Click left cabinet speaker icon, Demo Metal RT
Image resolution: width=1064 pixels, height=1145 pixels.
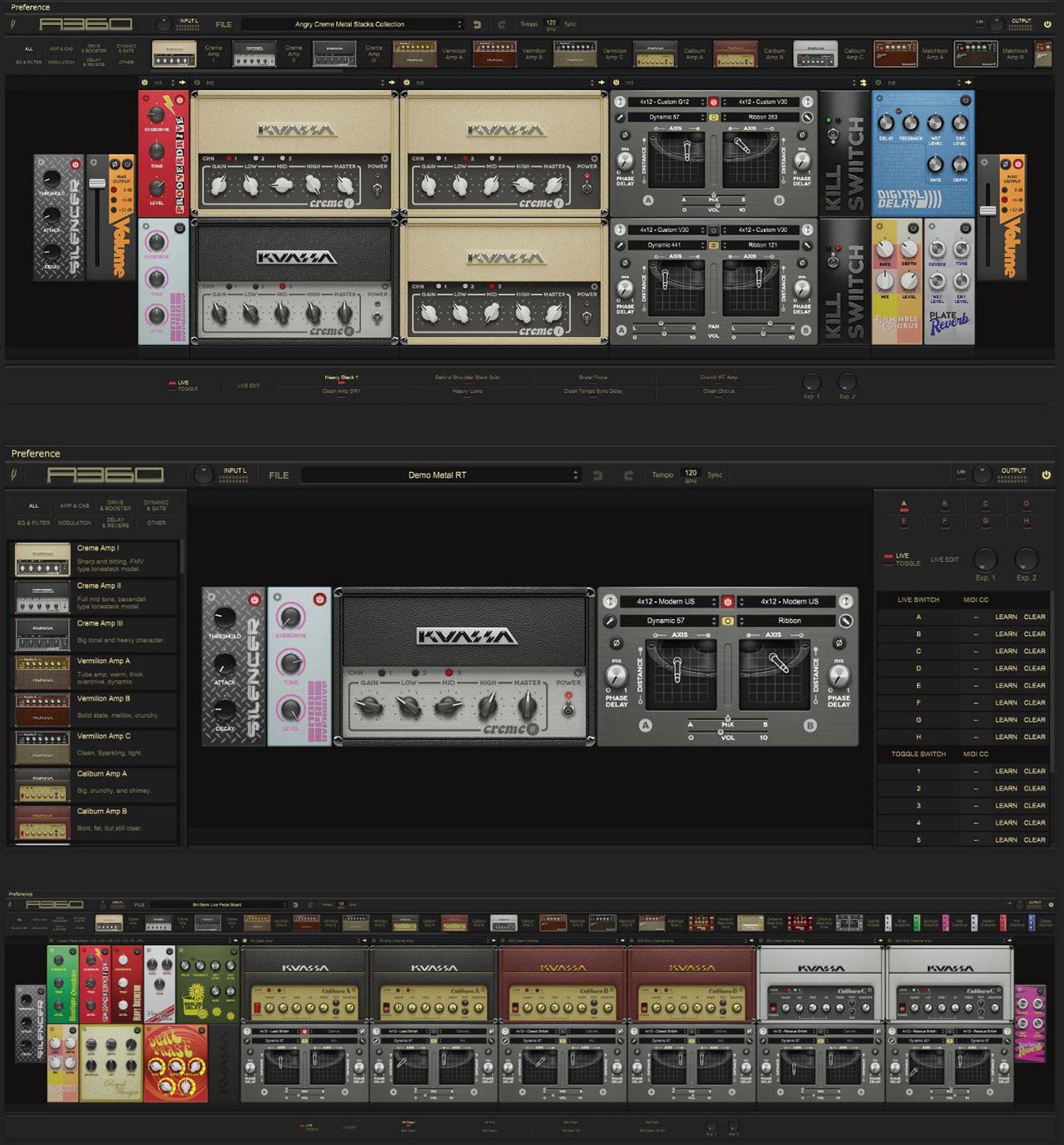tap(610, 601)
